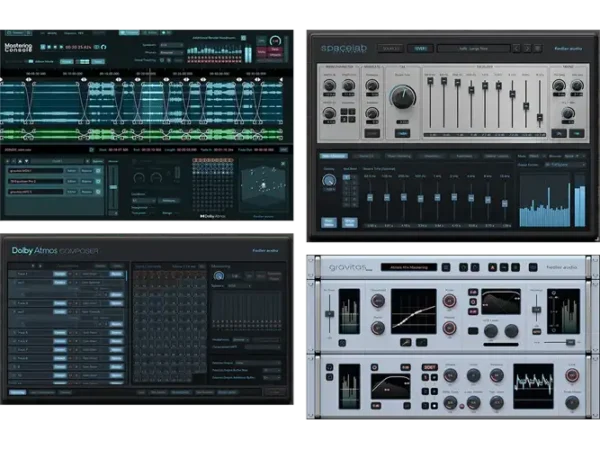Close the 3D object viewer in Mastering Console

(x=283, y=164)
